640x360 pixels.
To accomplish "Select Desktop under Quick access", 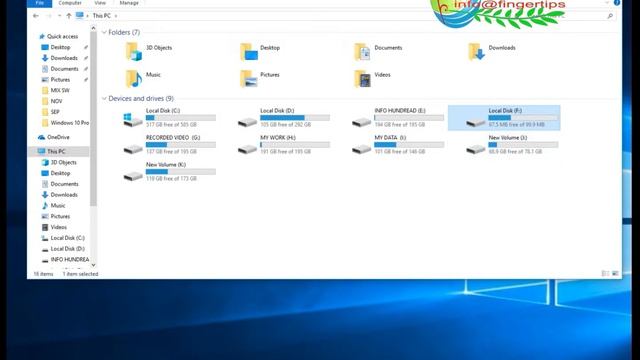I will tap(60, 47).
